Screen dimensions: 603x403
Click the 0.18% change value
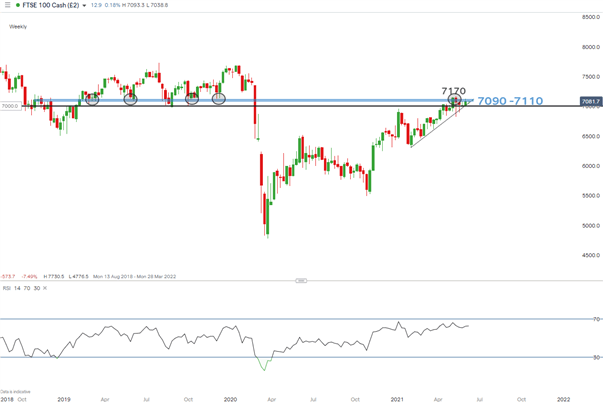112,5
